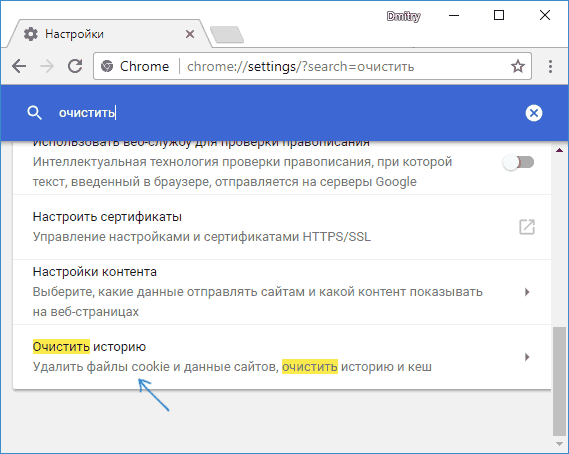Go back with the browser back arrow

point(19,66)
